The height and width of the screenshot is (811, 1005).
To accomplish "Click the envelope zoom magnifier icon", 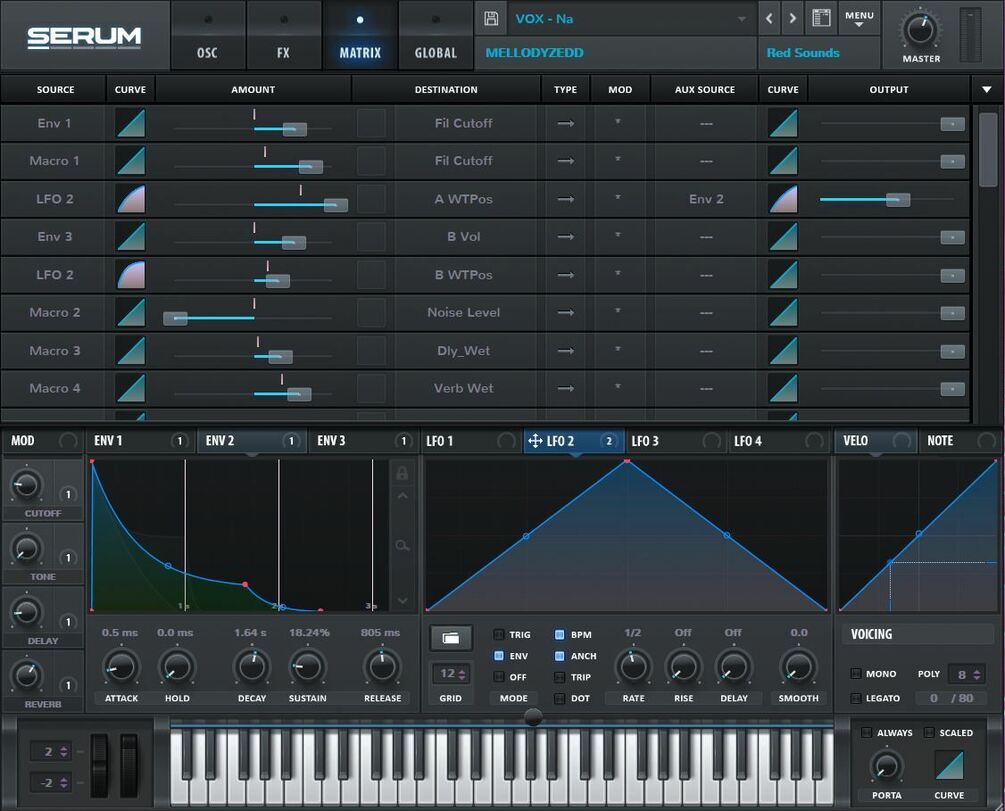I will [403, 546].
